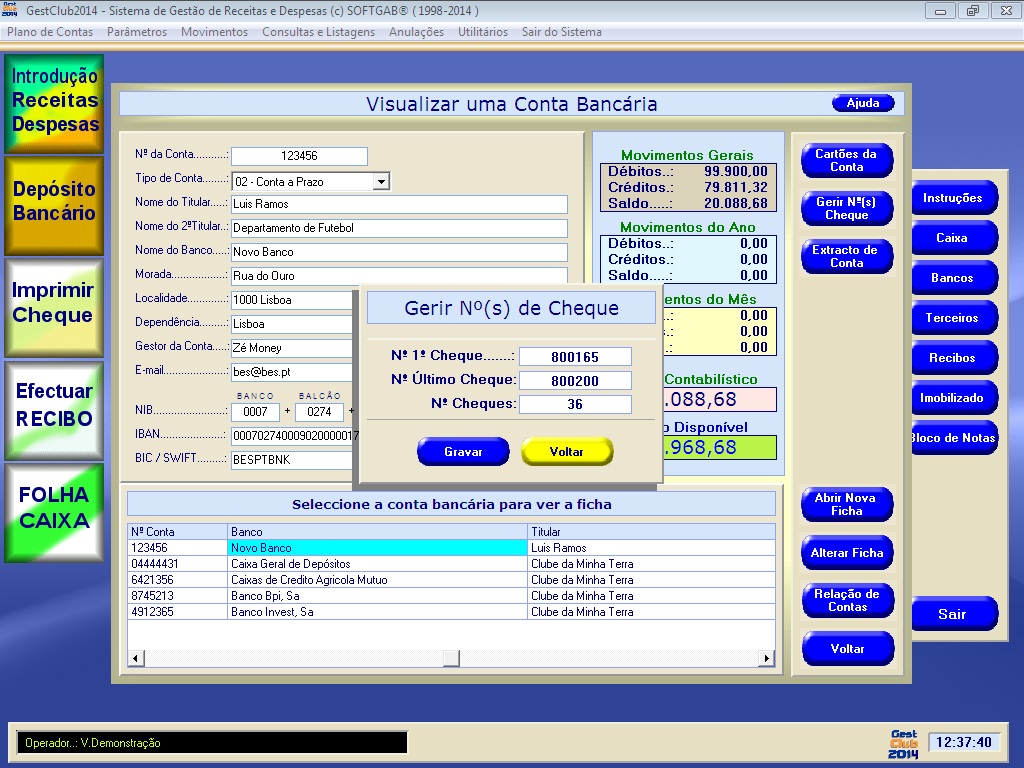Viewport: 1024px width, 768px height.
Task: Open the Movimentos menu
Action: (214, 32)
